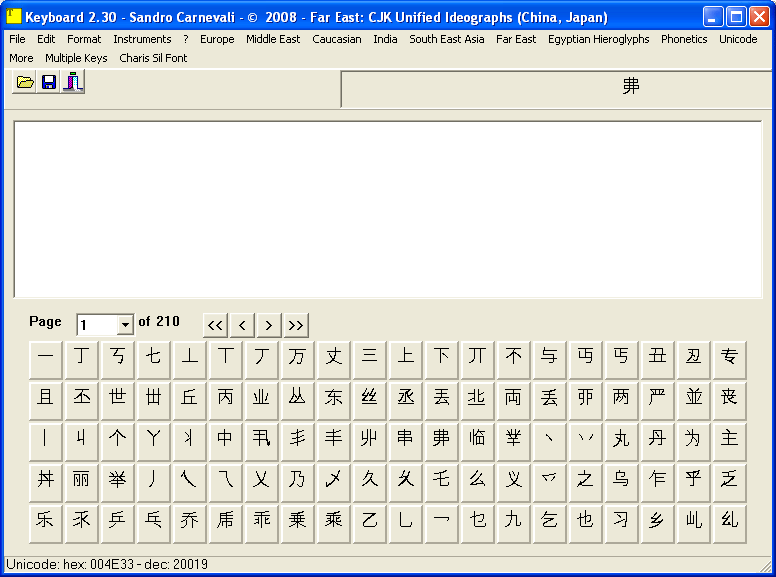Open the Format menu
The width and height of the screenshot is (776, 577).
click(84, 39)
